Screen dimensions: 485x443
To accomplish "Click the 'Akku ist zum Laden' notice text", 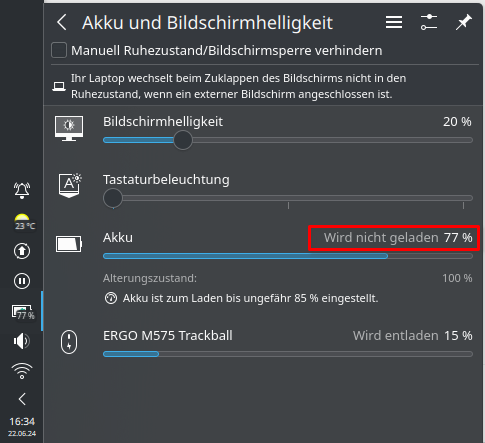I will click(x=250, y=298).
